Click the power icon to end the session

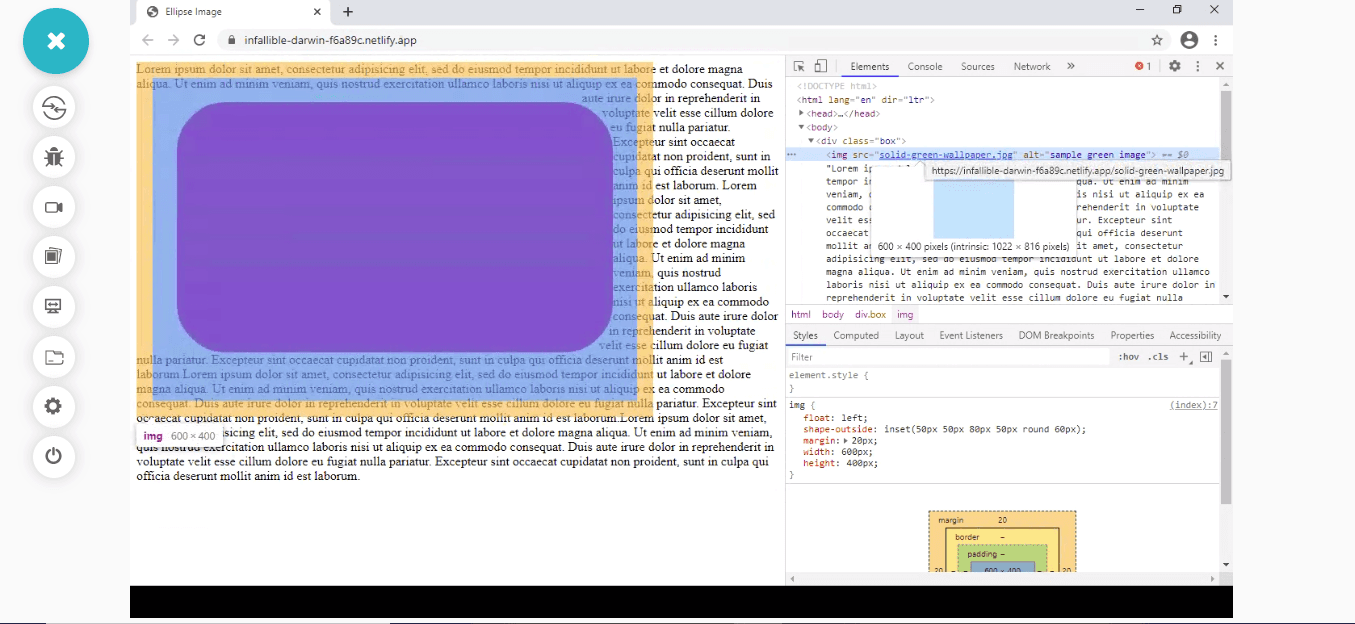click(54, 456)
